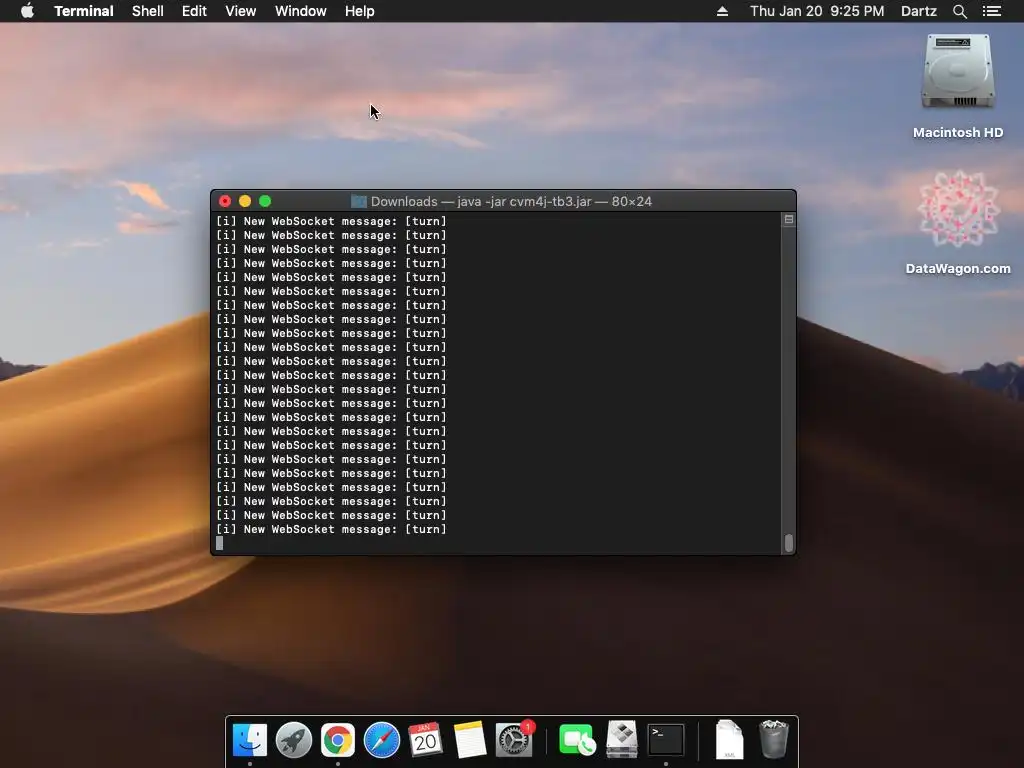Click the Downloads folder proxy icon in title
The image size is (1024, 768).
coord(359,201)
